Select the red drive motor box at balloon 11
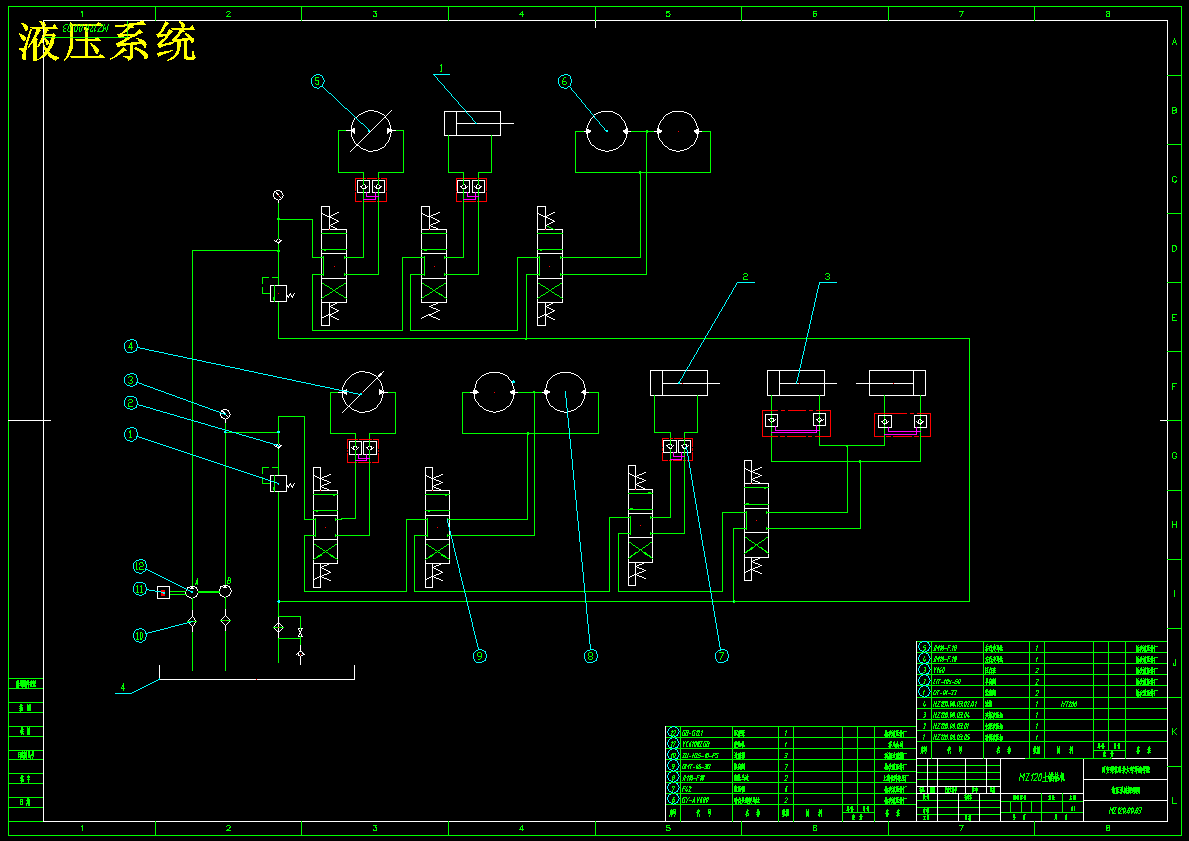Viewport: 1189px width, 841px height. 163,592
